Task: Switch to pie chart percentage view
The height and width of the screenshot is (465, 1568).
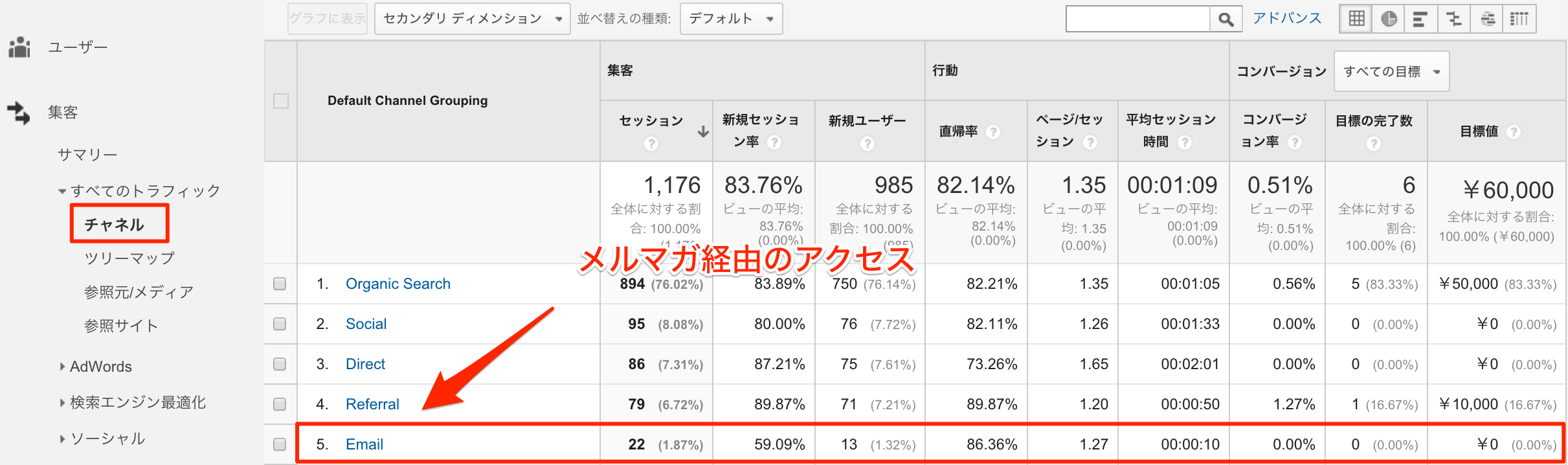Action: pos(1389,19)
